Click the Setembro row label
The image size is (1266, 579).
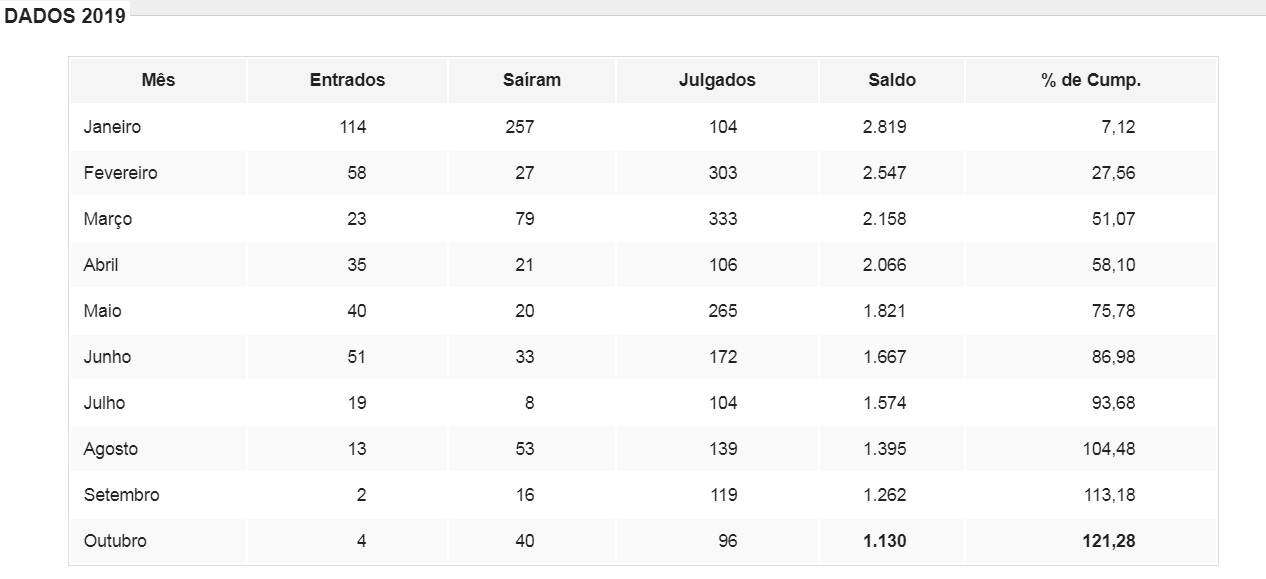pyautogui.click(x=121, y=495)
